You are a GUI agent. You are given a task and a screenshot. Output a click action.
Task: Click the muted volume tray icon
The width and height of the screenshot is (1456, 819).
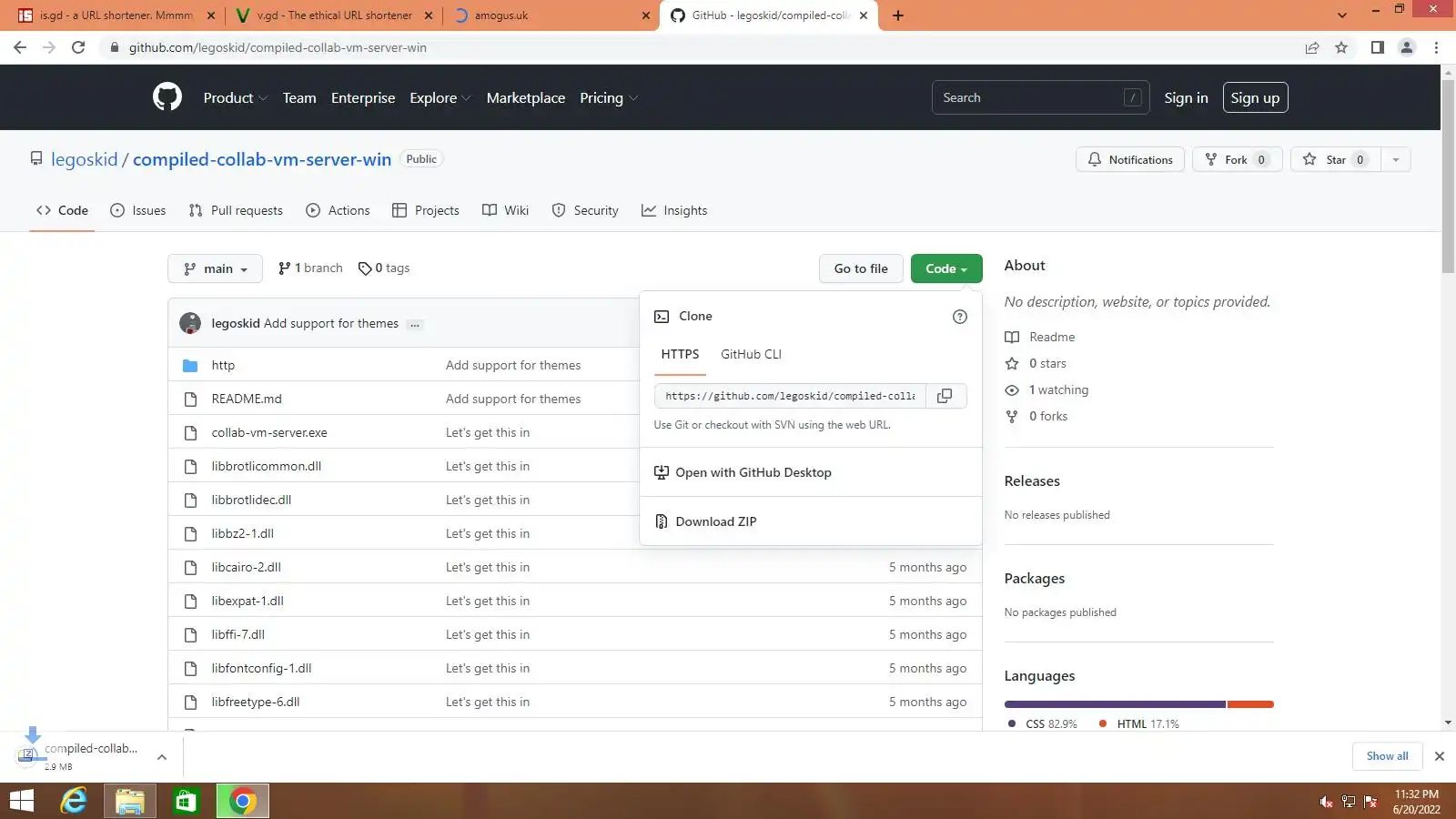click(x=1327, y=802)
